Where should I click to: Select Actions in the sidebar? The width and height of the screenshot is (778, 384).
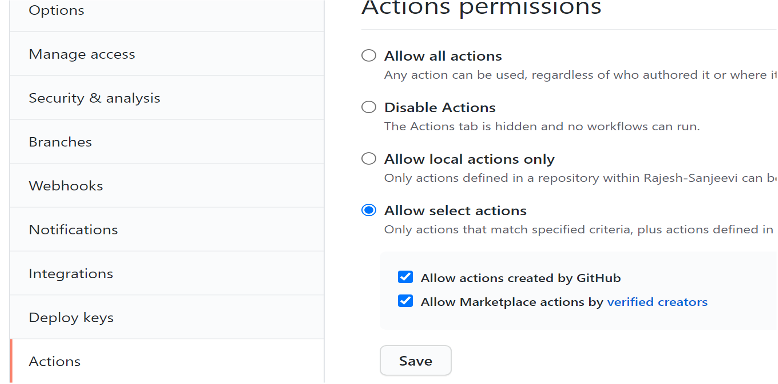coord(167,361)
